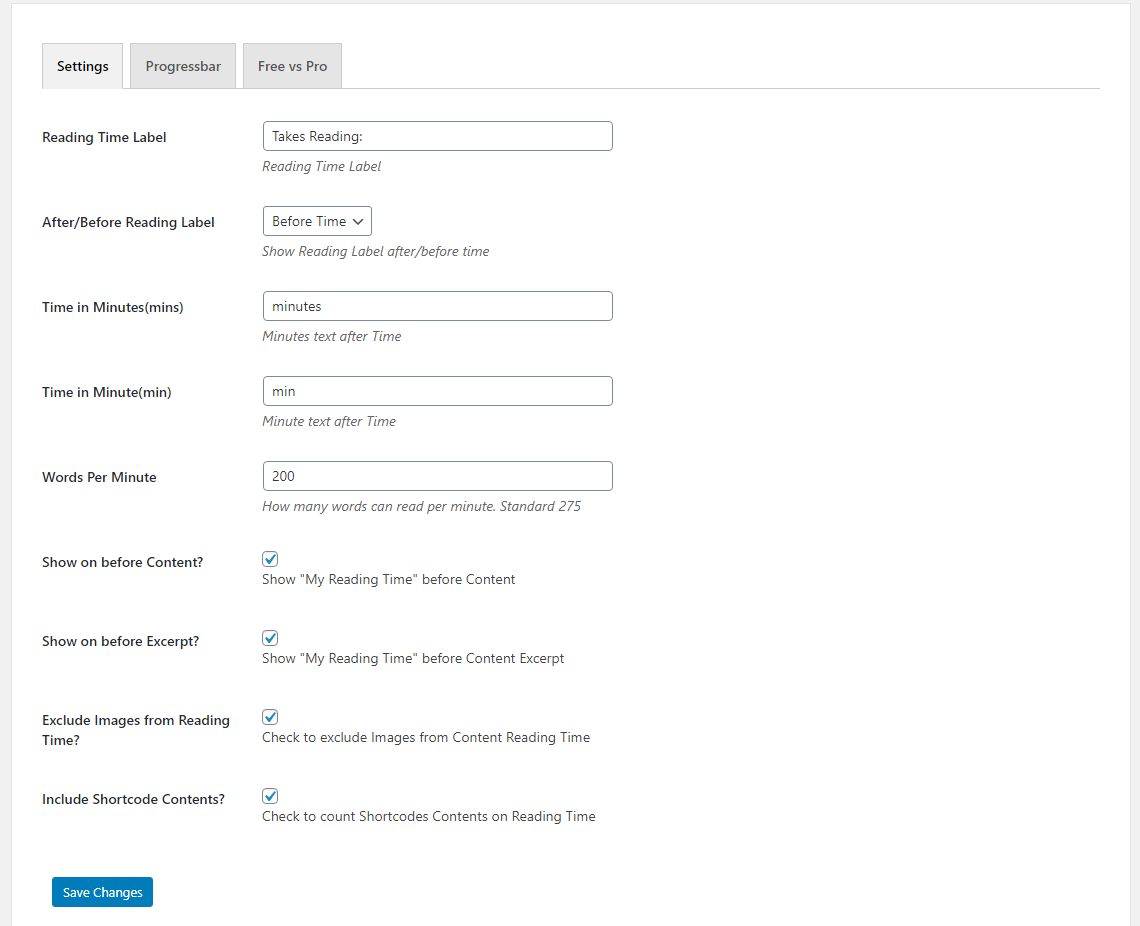The width and height of the screenshot is (1140, 926).
Task: Select the Settings tab
Action: (x=82, y=66)
